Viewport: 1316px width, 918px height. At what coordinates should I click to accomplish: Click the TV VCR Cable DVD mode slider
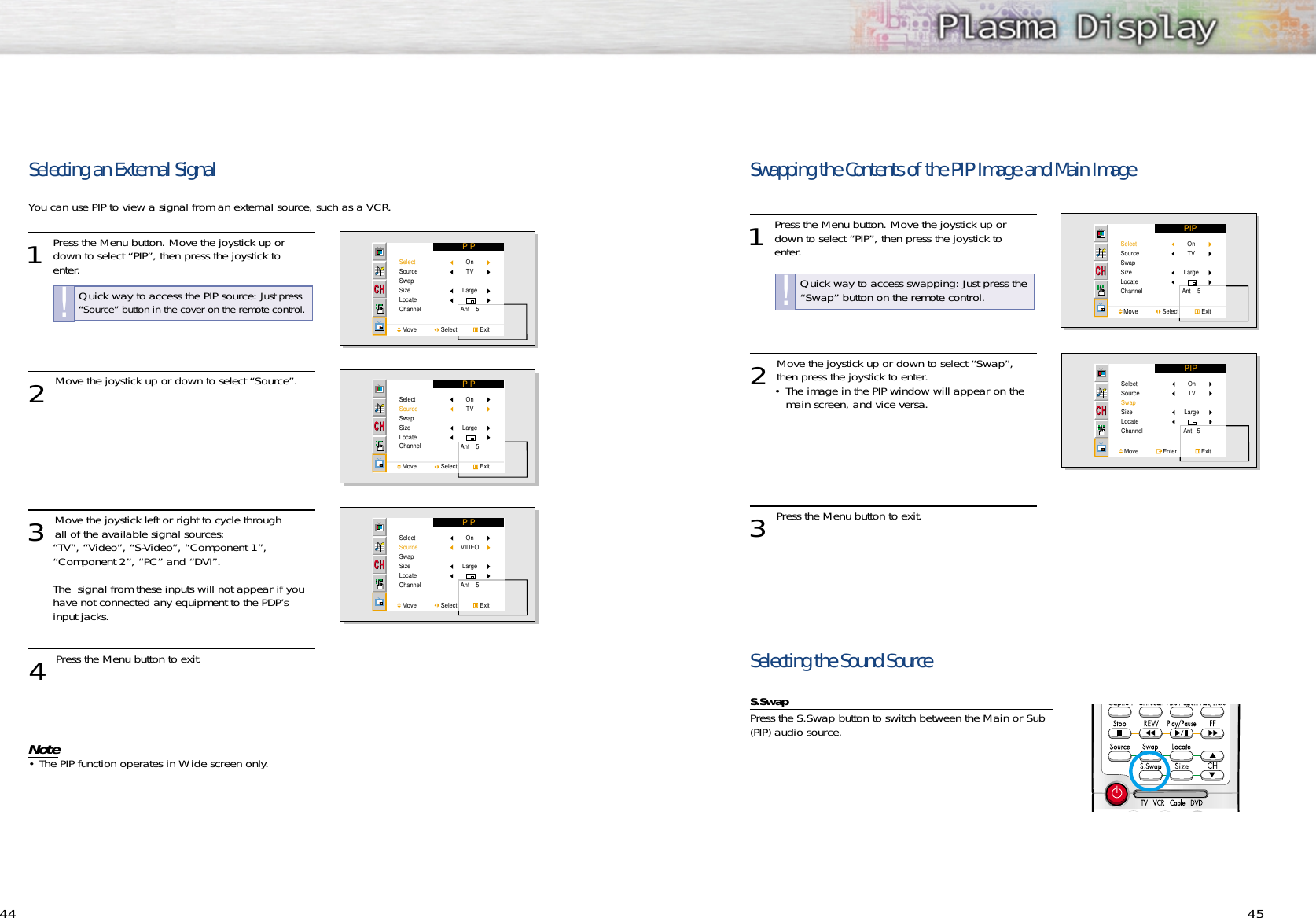pos(1171,795)
